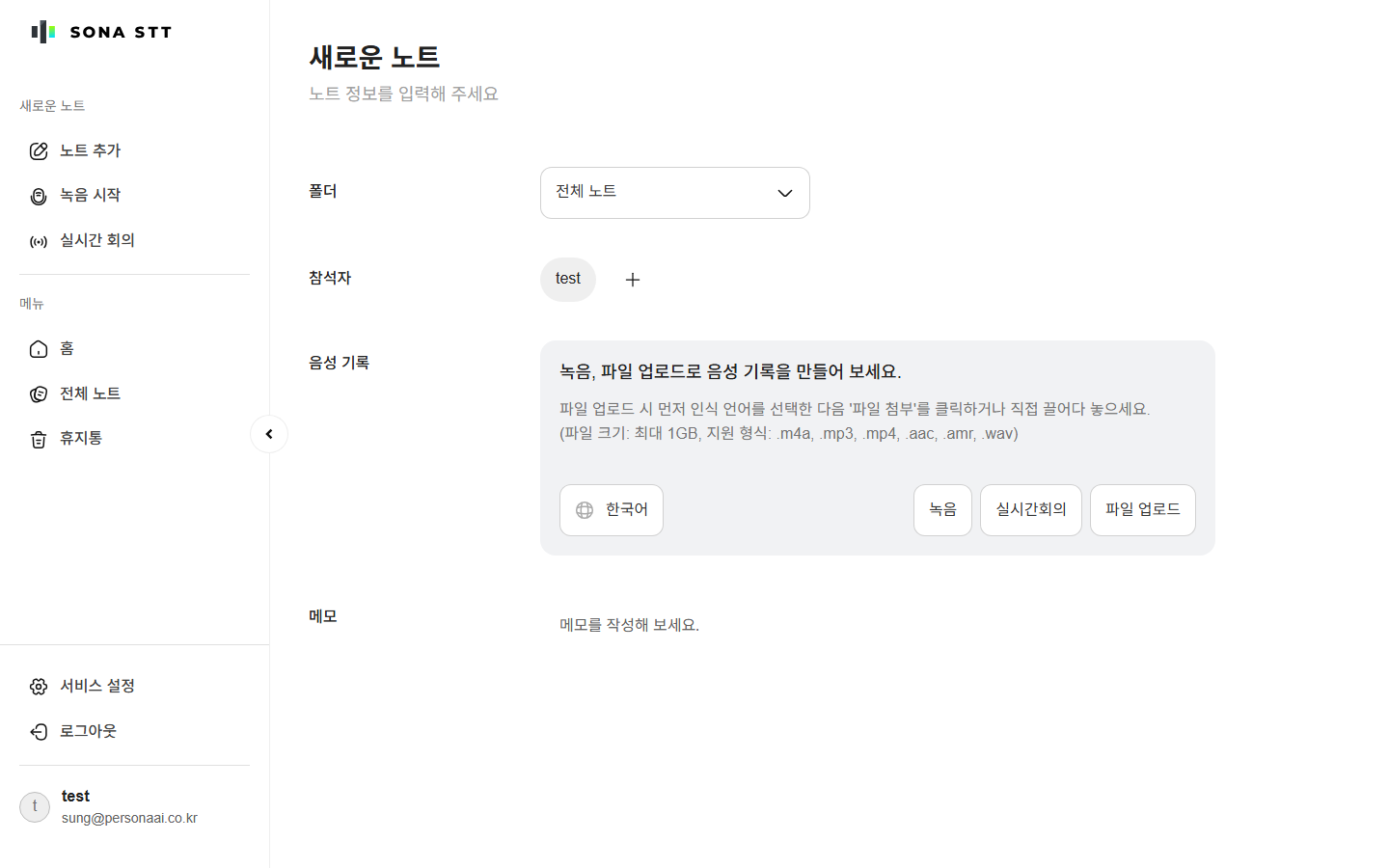Click the recording start microphone icon
The height and width of the screenshot is (868, 1389).
tap(39, 196)
